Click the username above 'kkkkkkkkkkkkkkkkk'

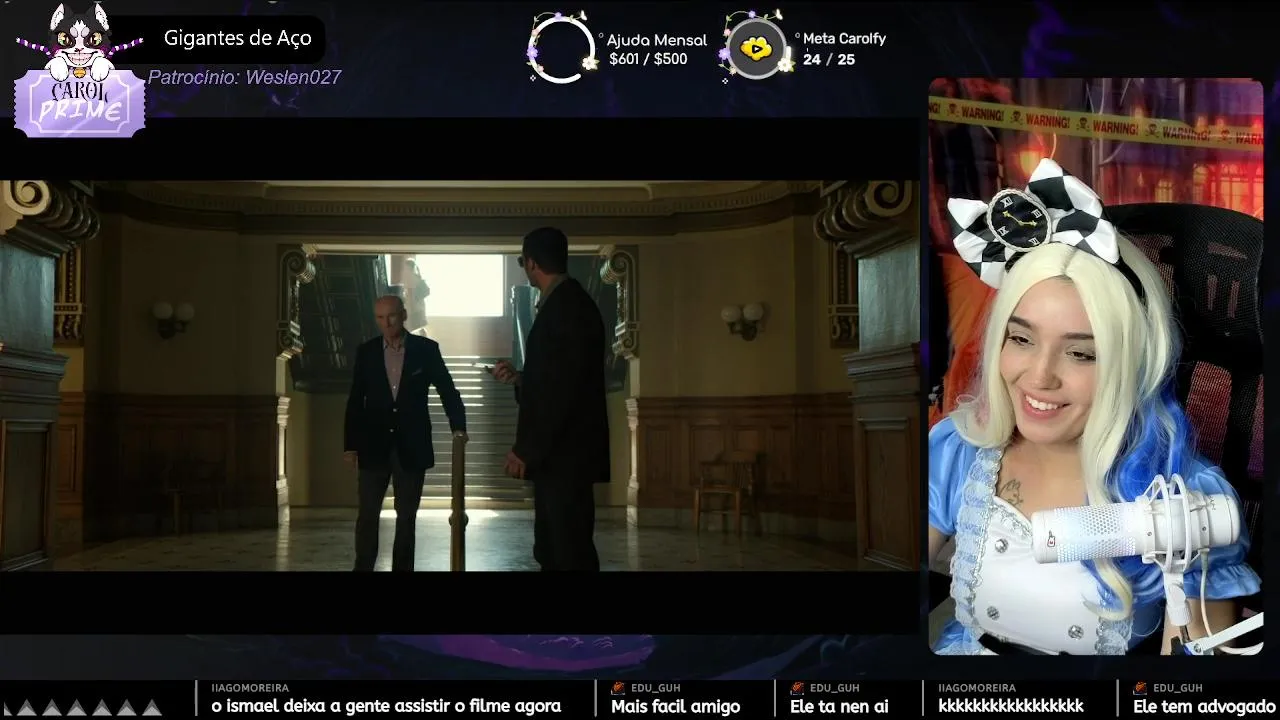(x=977, y=688)
